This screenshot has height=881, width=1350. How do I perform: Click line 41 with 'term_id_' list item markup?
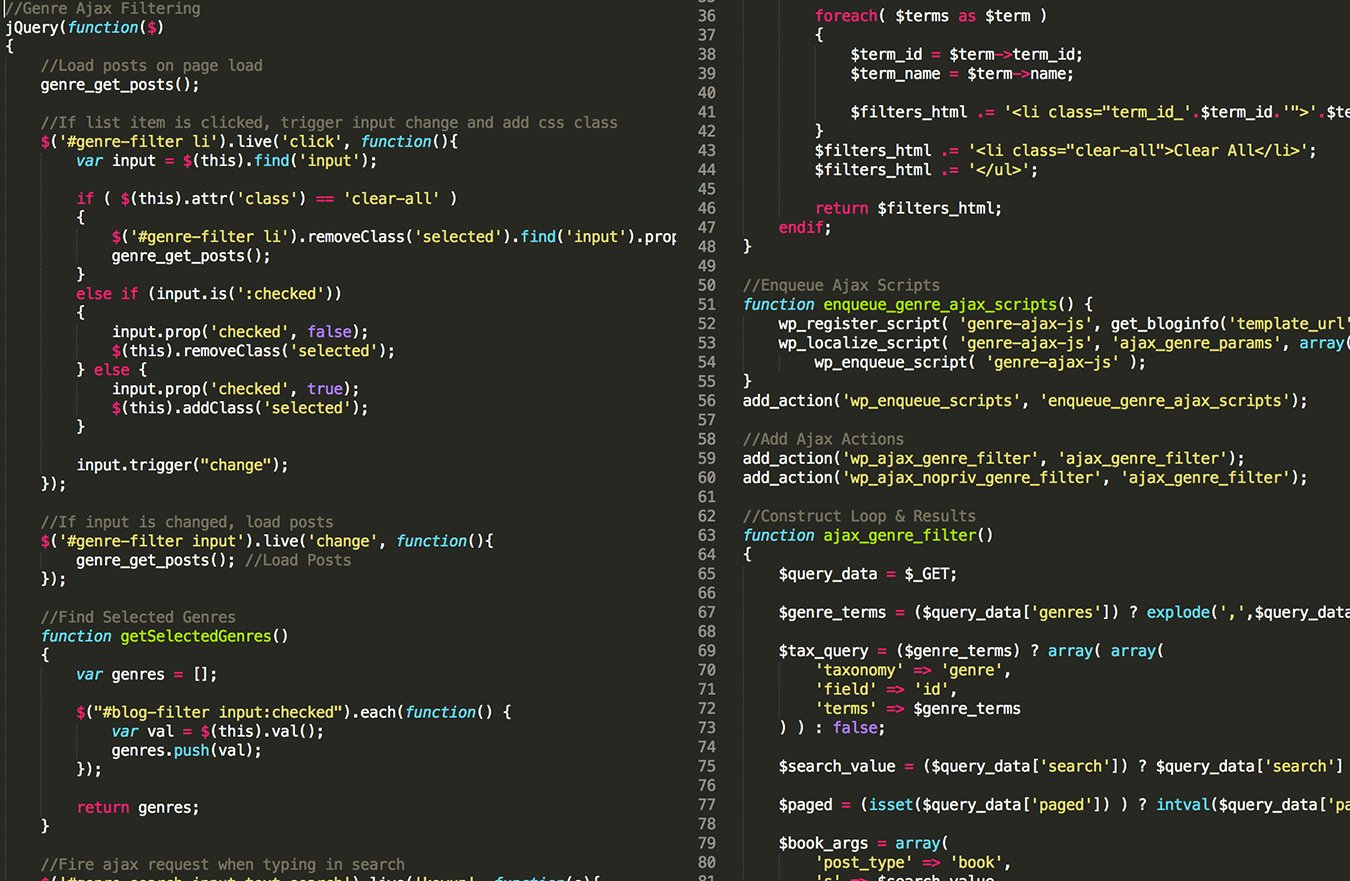[x=1100, y=112]
